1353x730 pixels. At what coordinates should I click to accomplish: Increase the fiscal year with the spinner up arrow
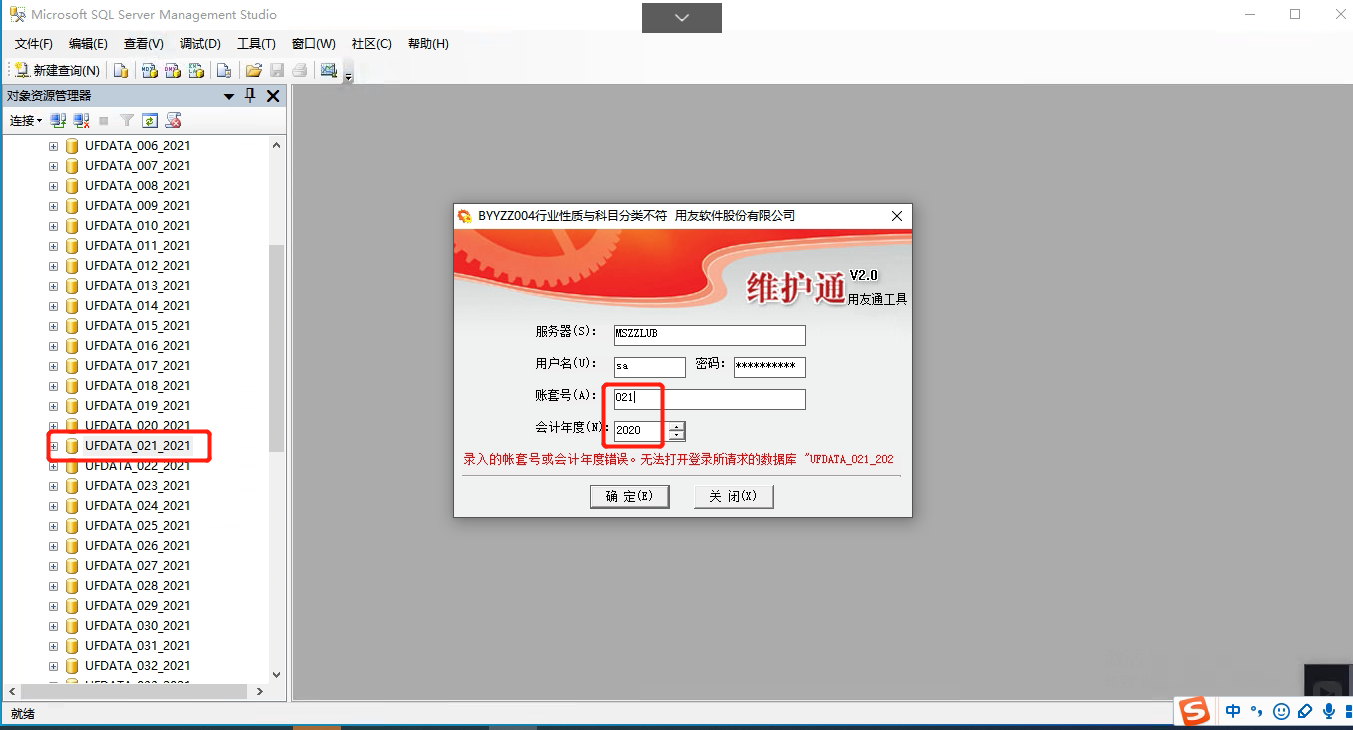pyautogui.click(x=677, y=426)
